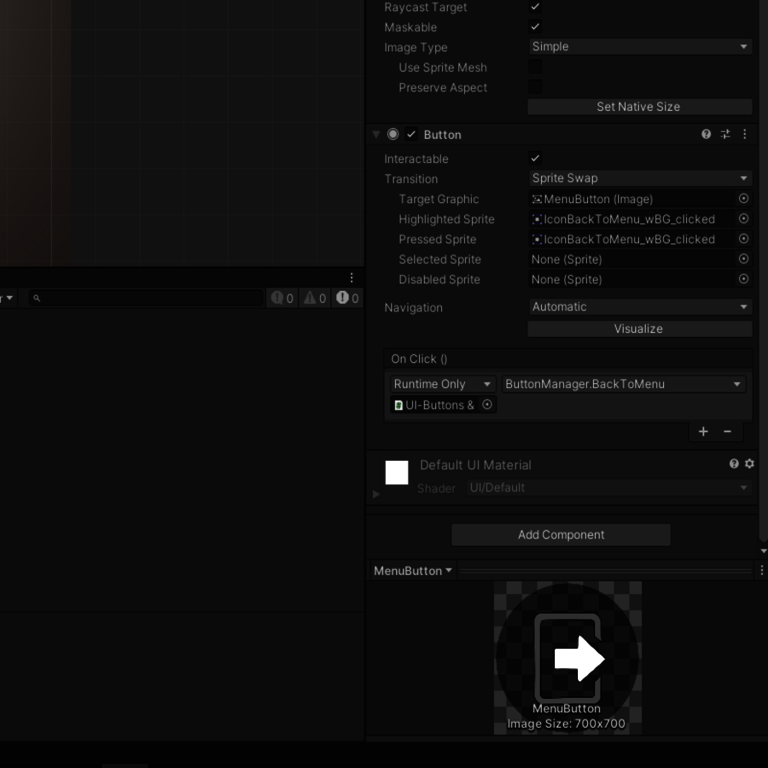The image size is (768, 768).
Task: Click the Transition property label
Action: (x=410, y=179)
